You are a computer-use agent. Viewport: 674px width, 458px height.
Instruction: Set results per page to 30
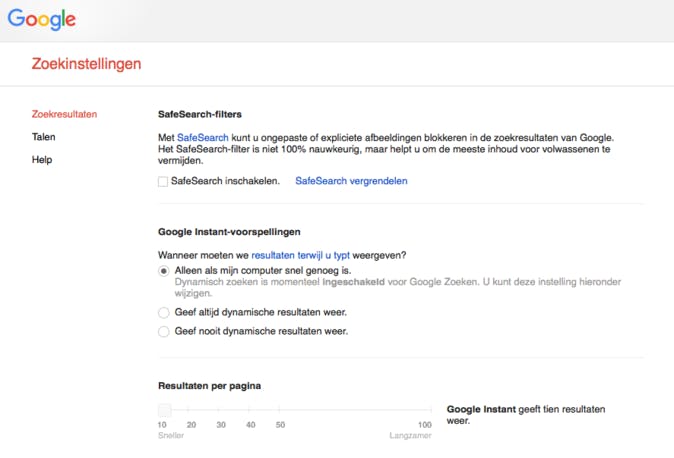click(221, 410)
